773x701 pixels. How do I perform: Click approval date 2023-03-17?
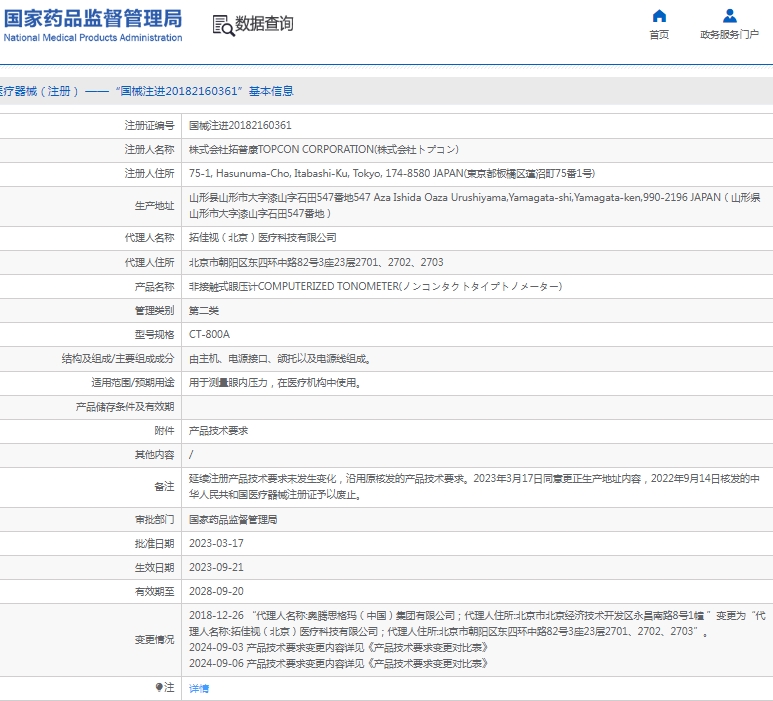(x=216, y=543)
